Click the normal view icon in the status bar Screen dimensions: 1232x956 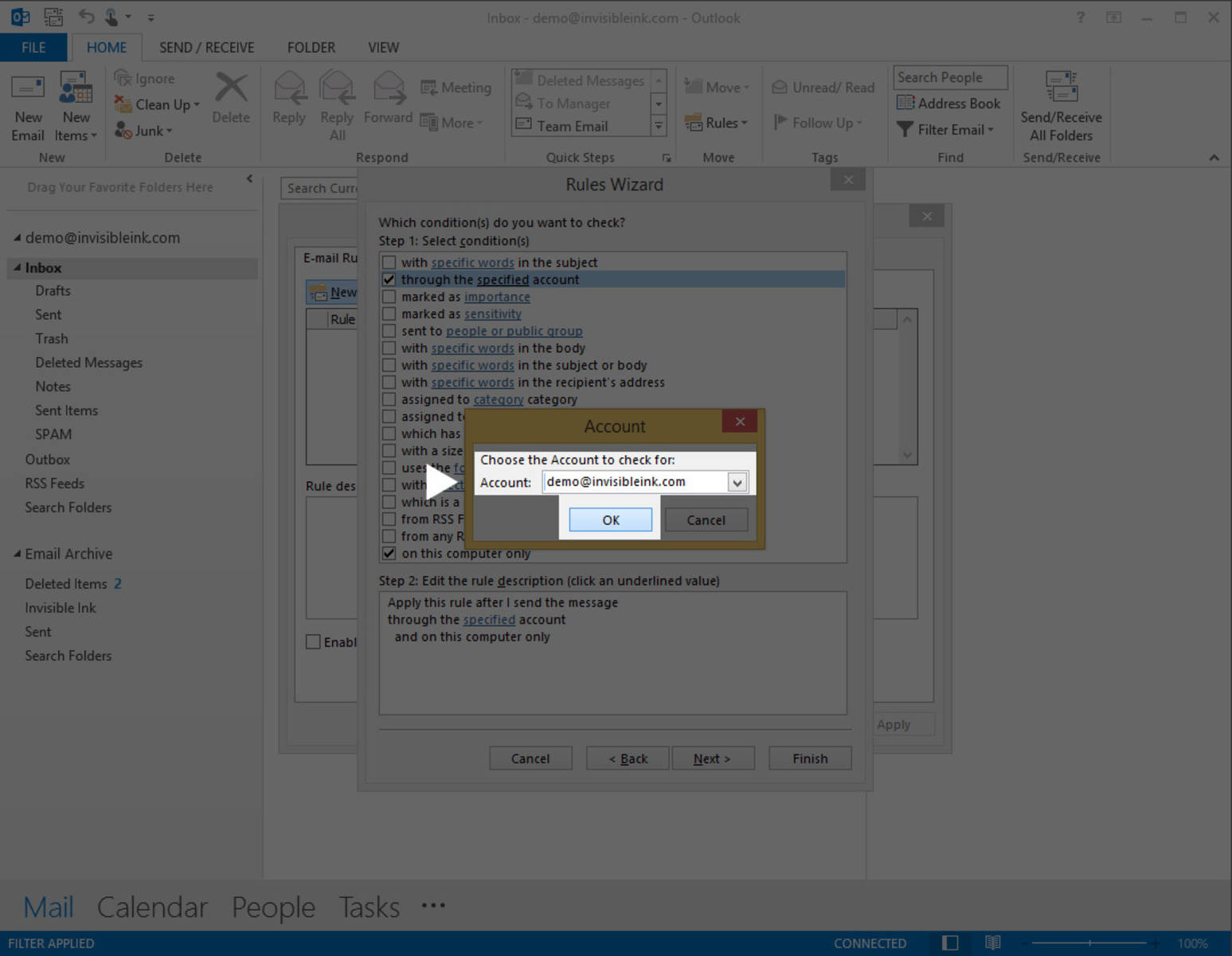pos(950,942)
